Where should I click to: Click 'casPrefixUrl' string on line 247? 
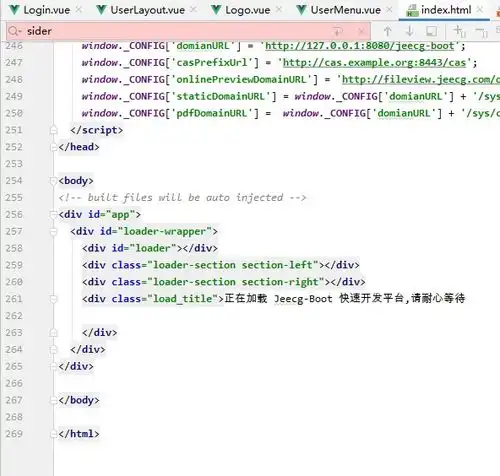[x=212, y=62]
